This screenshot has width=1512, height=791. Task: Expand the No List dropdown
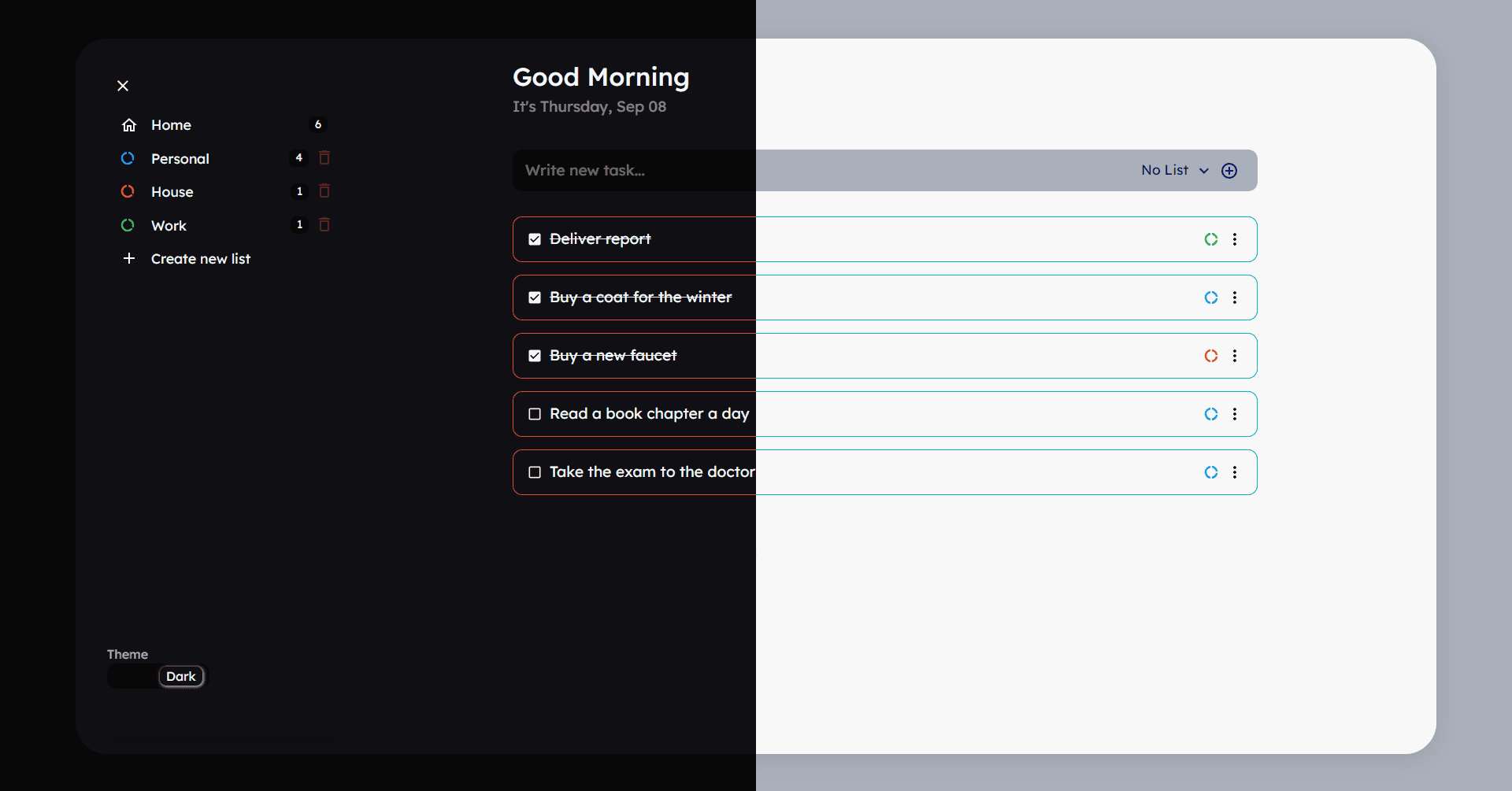pyautogui.click(x=1174, y=170)
